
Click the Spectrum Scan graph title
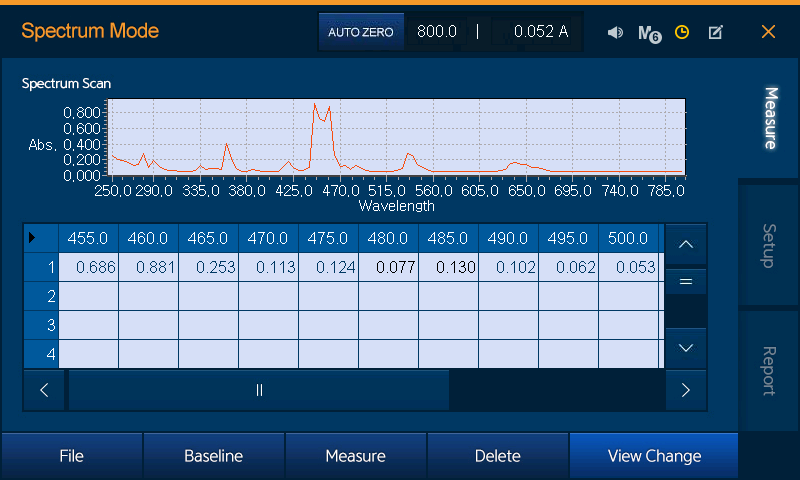pyautogui.click(x=66, y=84)
